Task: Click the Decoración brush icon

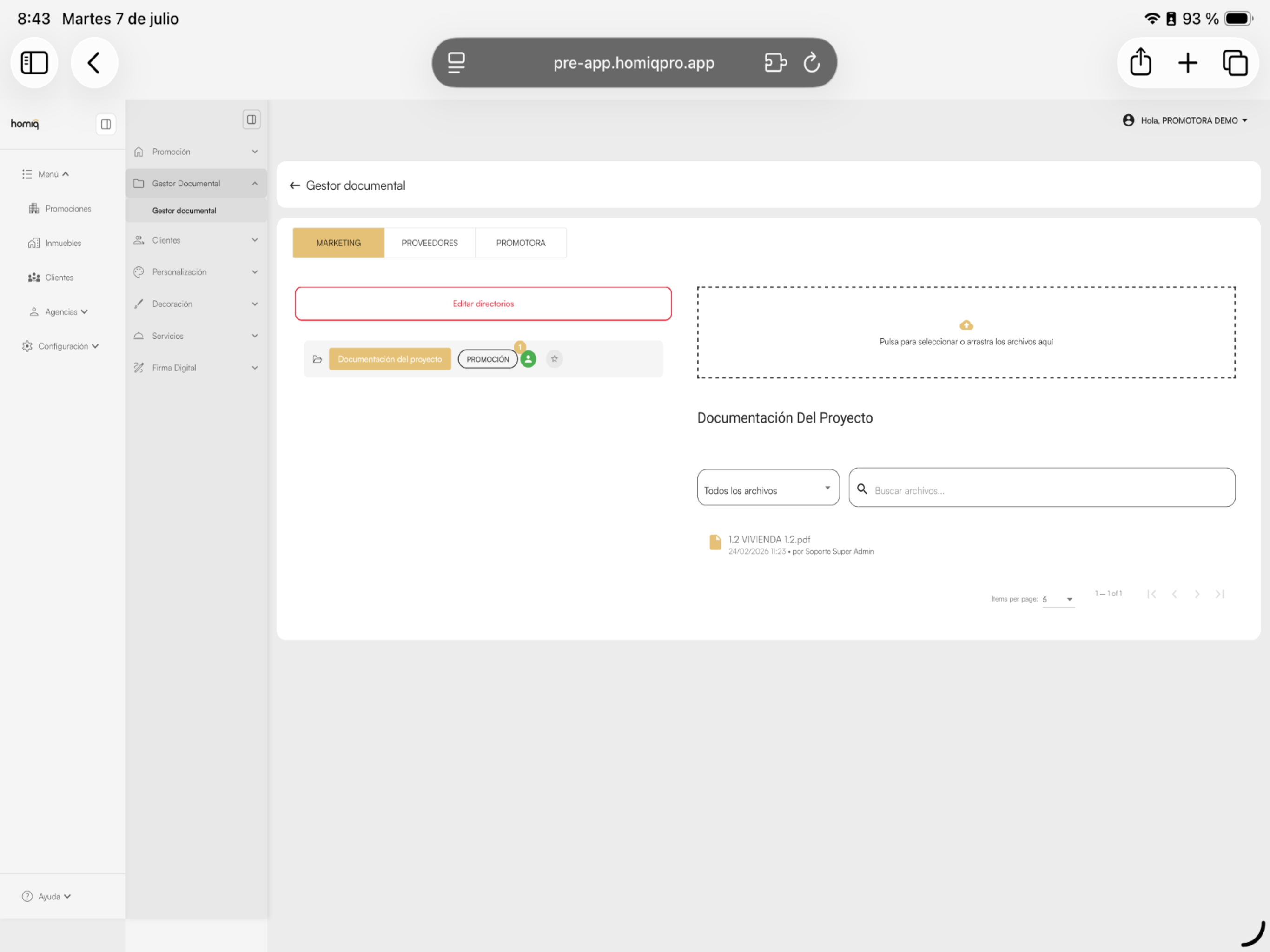Action: click(139, 304)
